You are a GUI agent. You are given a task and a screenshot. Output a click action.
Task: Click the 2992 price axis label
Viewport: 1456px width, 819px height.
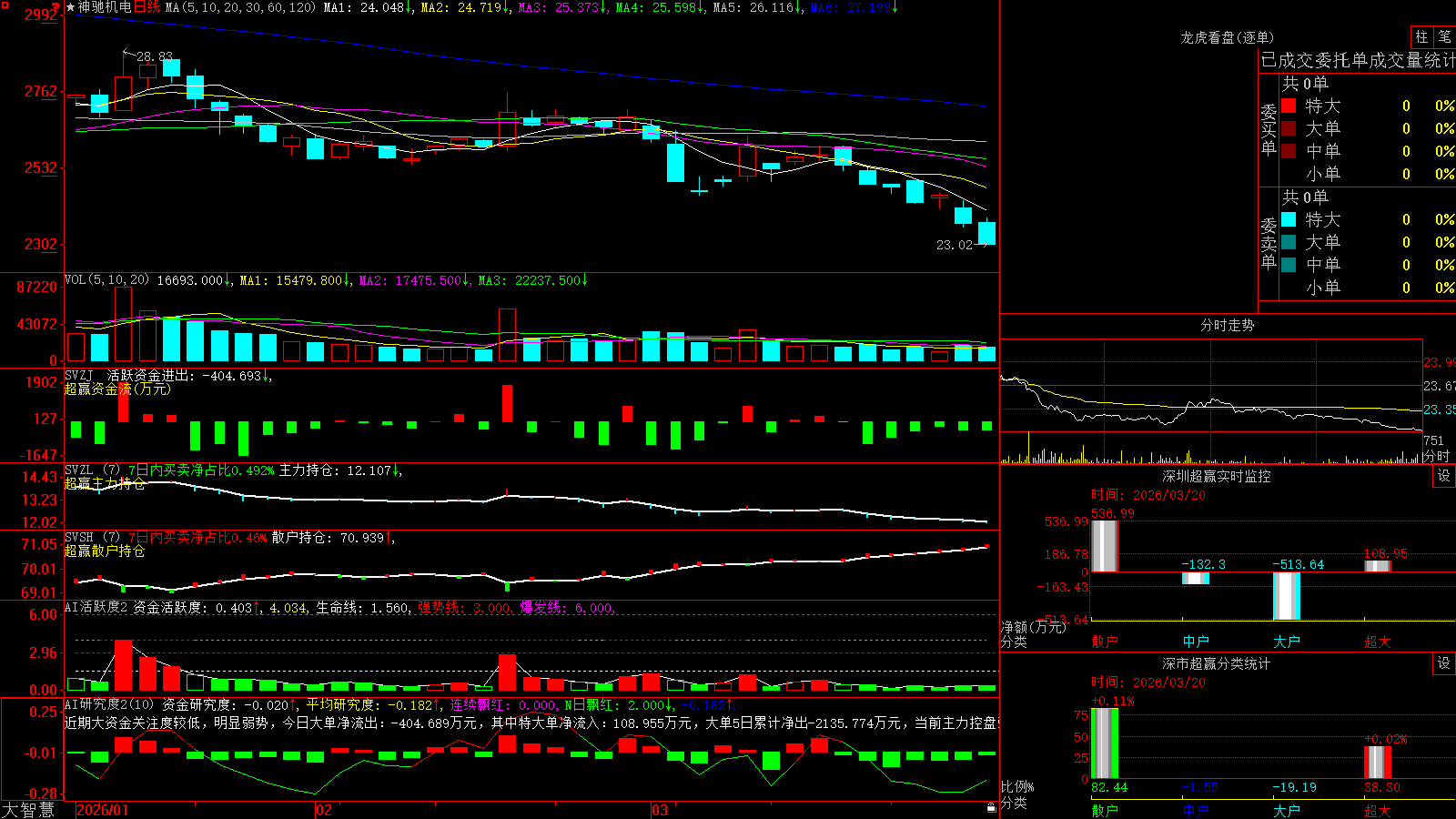[41, 15]
